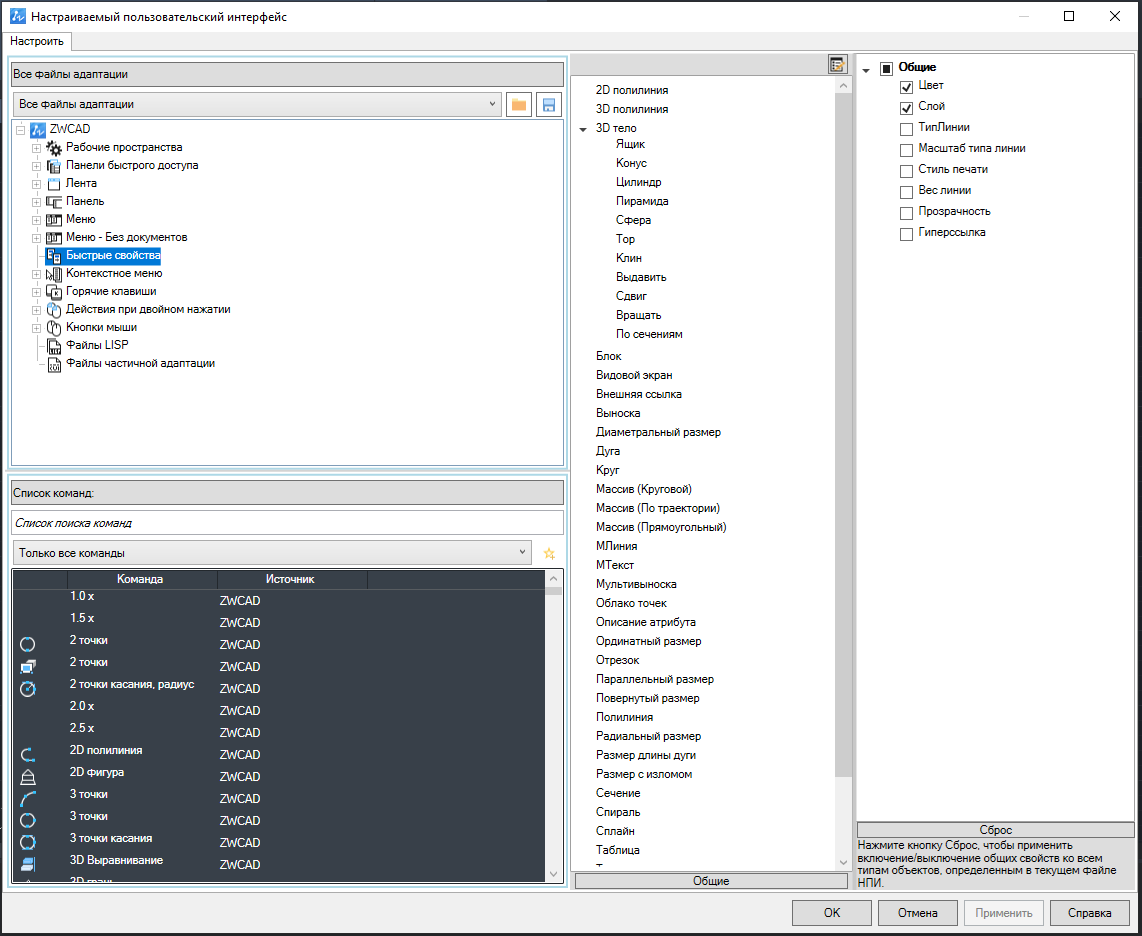The height and width of the screenshot is (936, 1142).
Task: Click the Панель node icon
Action: click(x=54, y=202)
